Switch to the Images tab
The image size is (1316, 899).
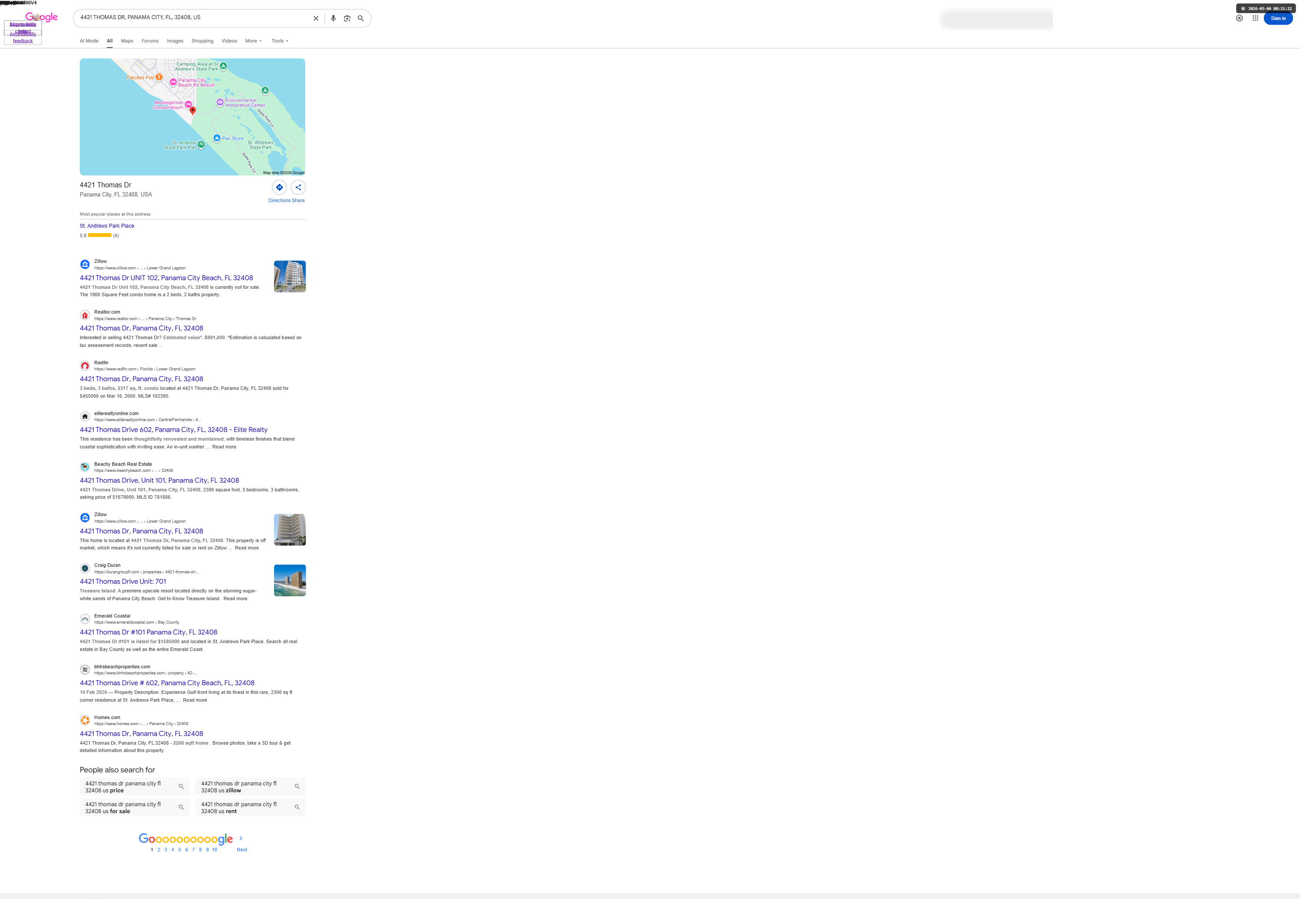click(175, 41)
